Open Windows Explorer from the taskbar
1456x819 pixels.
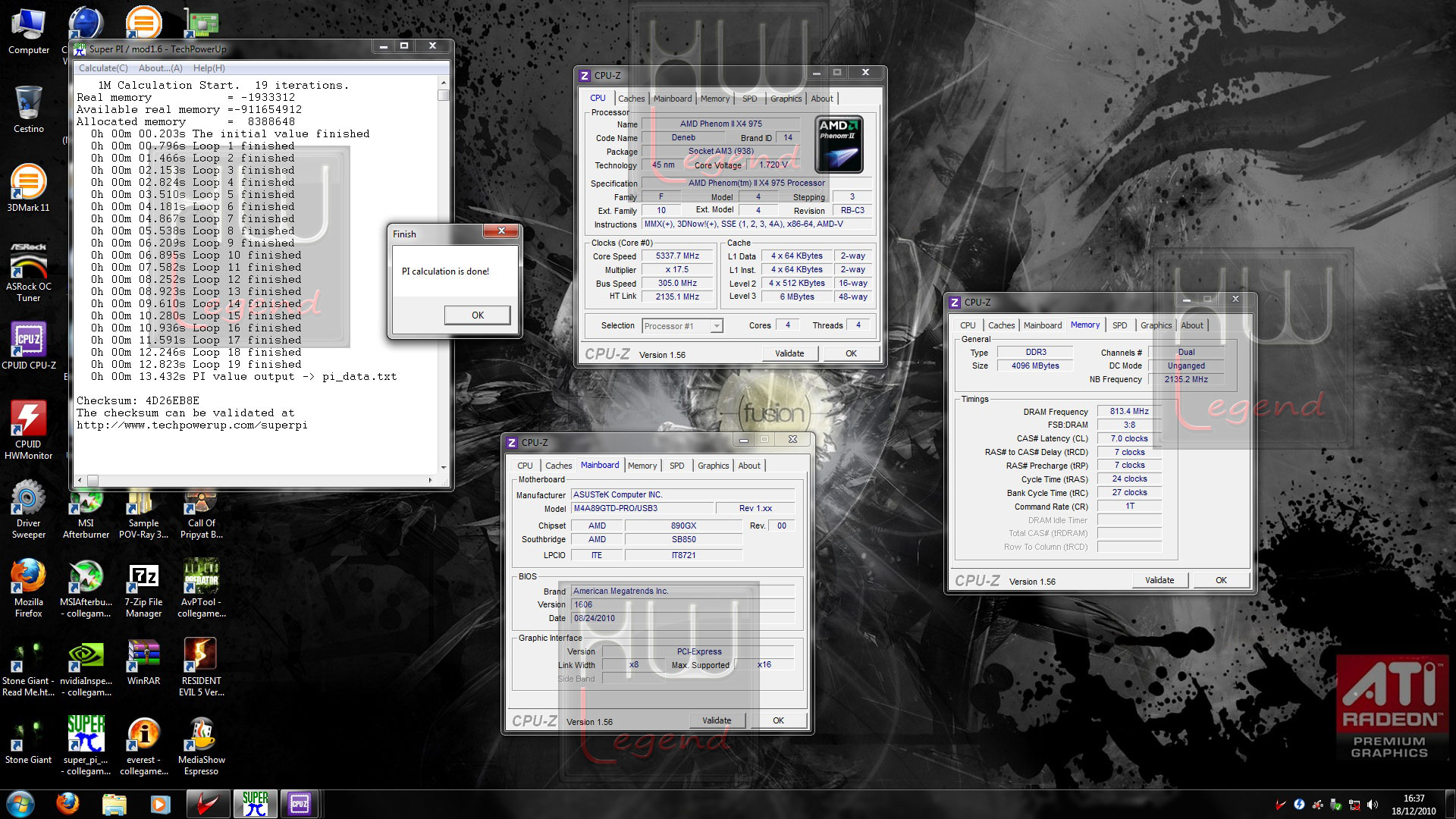point(114,804)
